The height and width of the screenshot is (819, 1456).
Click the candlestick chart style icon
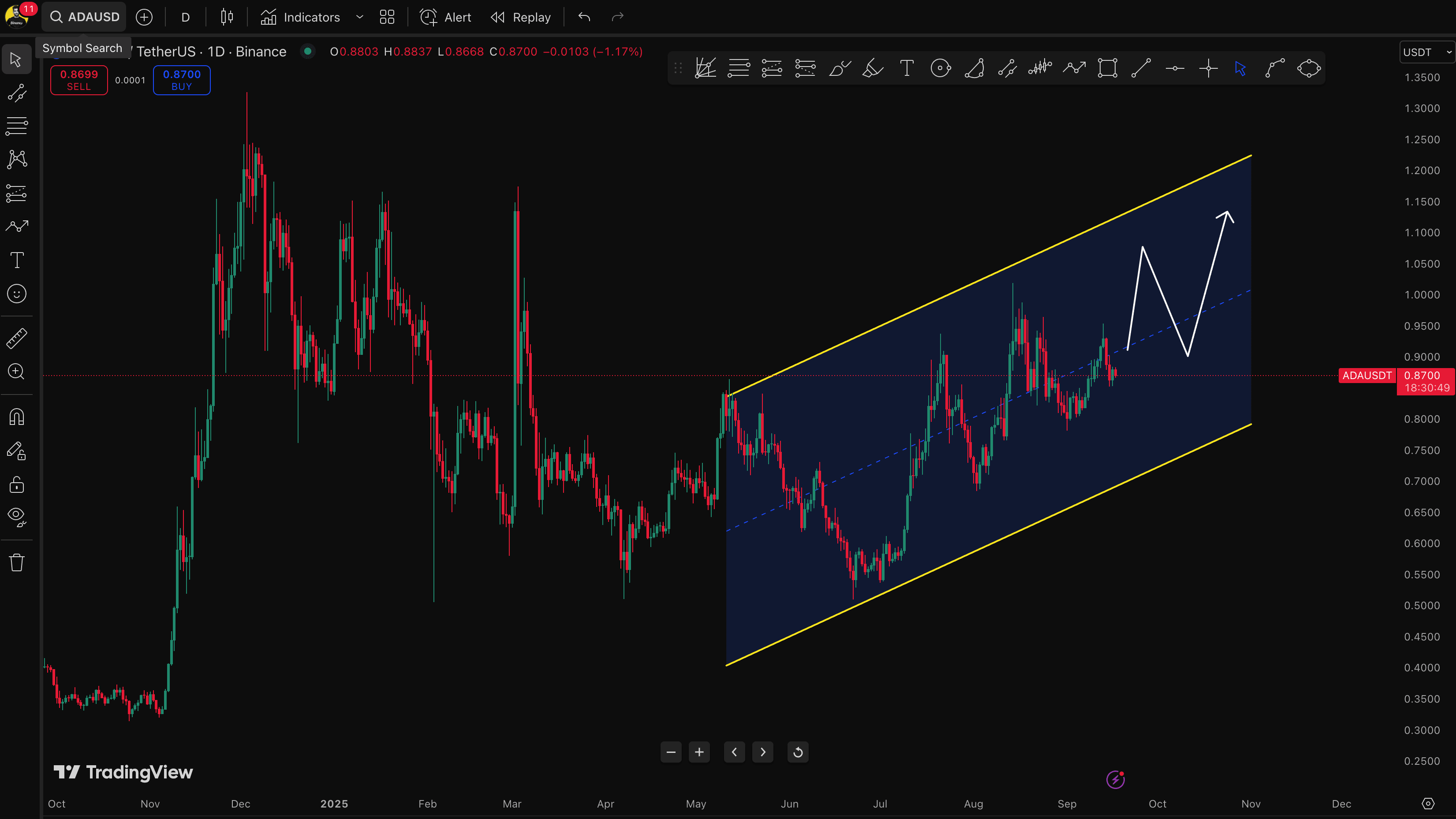227,17
